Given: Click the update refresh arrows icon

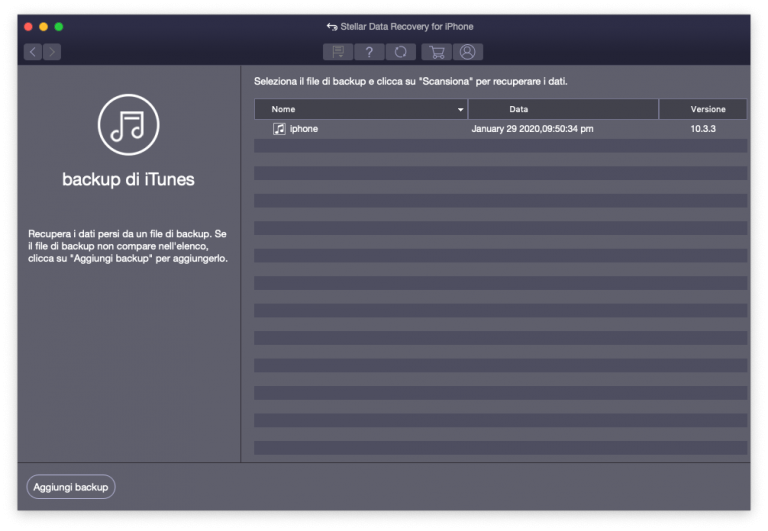Looking at the screenshot, I should [401, 52].
